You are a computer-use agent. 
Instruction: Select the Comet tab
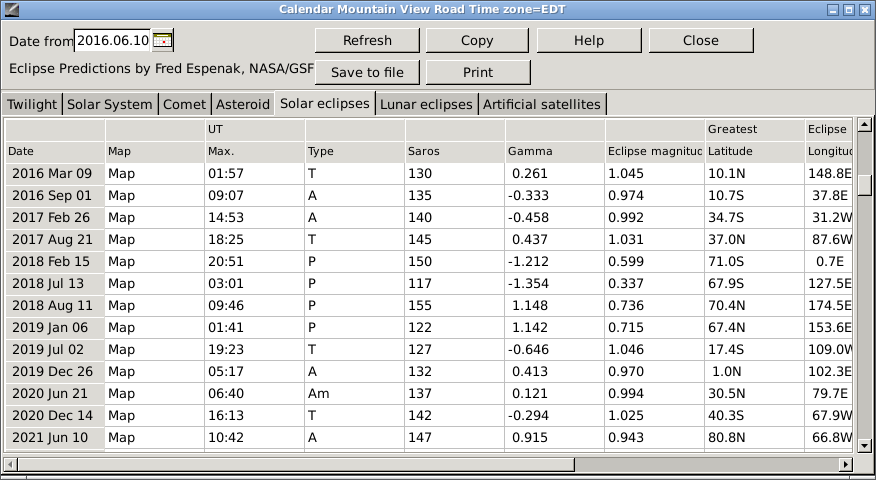pyautogui.click(x=184, y=104)
